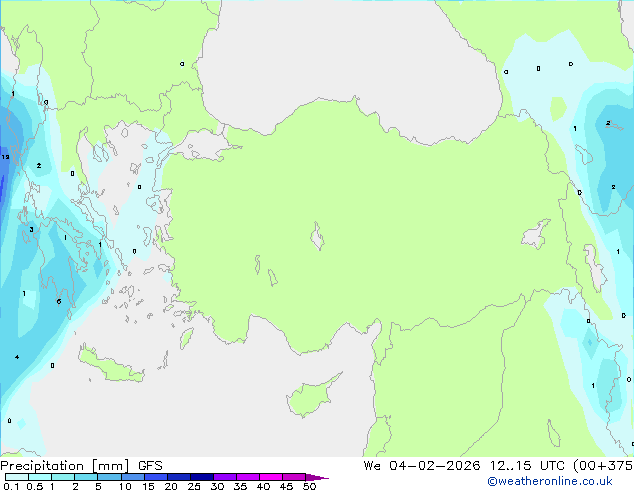The height and width of the screenshot is (490, 634).
Task: Click the 45–50 mm legend color swatch
Action: [x=294, y=477]
